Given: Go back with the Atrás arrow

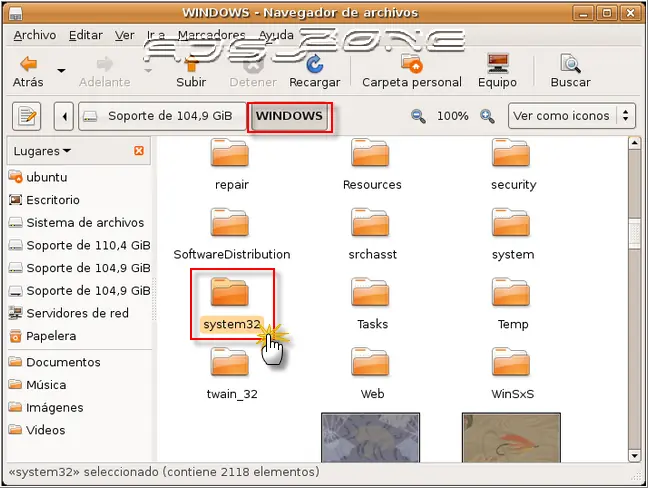Looking at the screenshot, I should 28,71.
